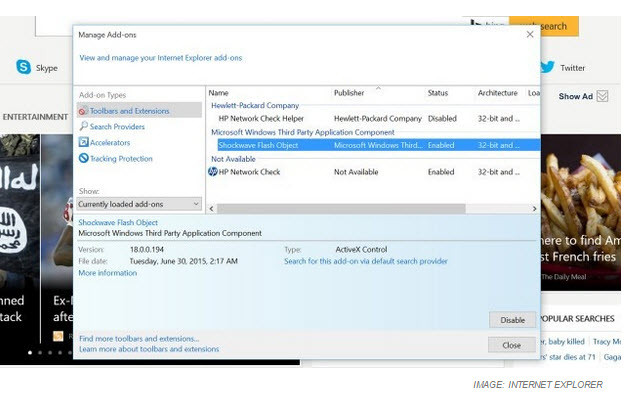The height and width of the screenshot is (397, 637).
Task: Click the version 18.0.0.194 value
Action: click(147, 249)
